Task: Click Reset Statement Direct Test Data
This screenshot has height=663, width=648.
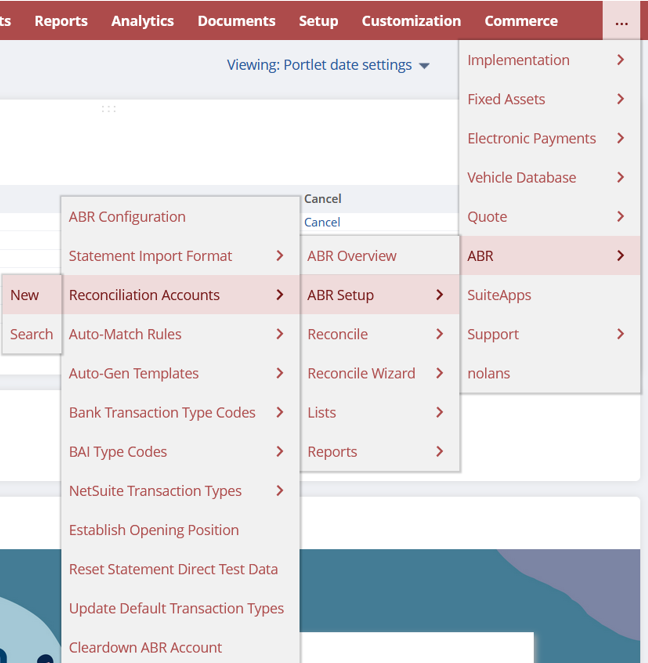Action: pyautogui.click(x=173, y=569)
